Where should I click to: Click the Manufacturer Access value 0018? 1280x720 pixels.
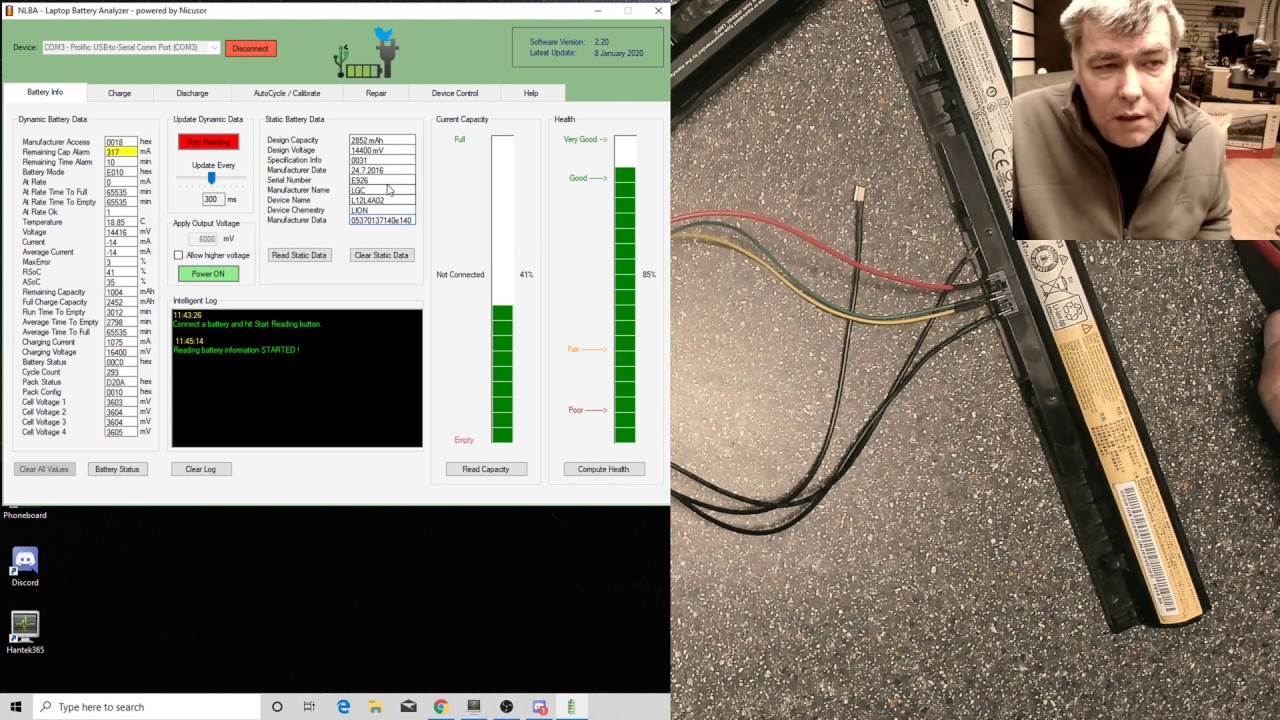121,142
